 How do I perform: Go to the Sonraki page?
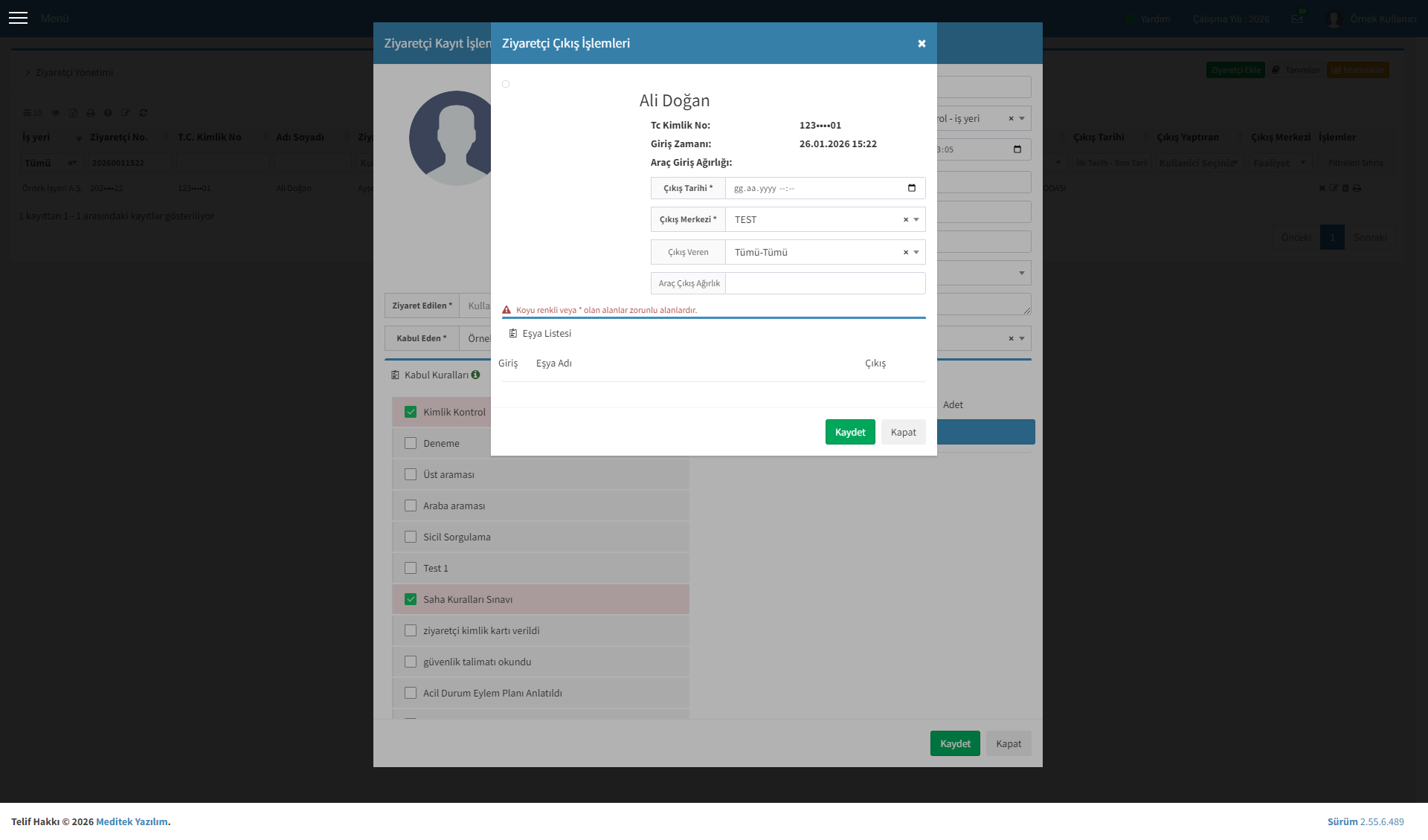tap(1370, 237)
